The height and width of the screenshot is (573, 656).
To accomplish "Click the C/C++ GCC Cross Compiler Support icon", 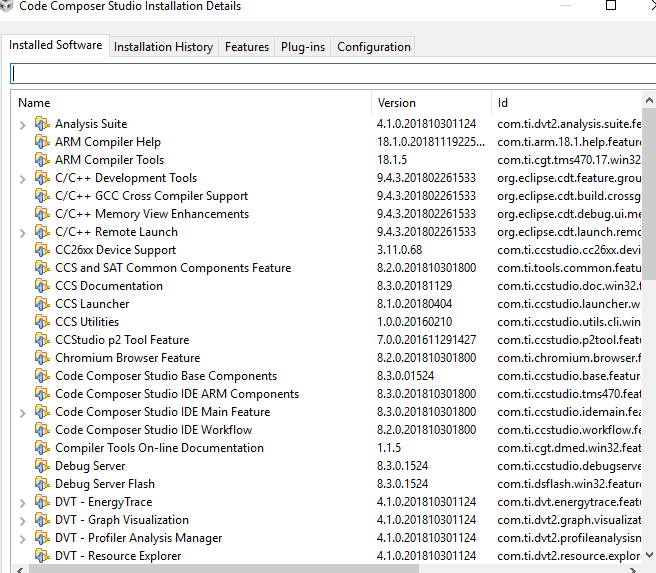I will tap(42, 196).
